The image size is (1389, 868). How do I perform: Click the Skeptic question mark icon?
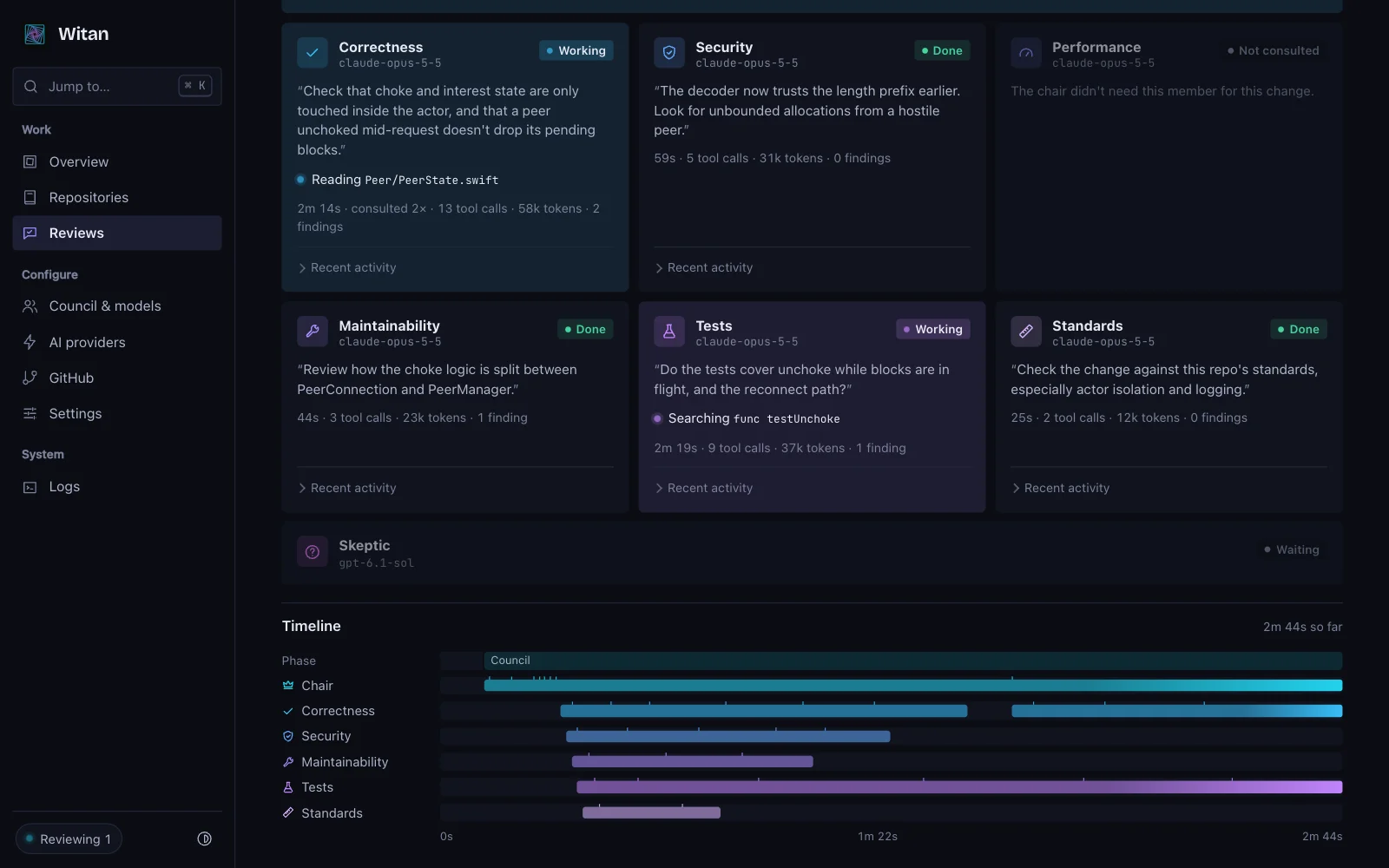tap(313, 552)
